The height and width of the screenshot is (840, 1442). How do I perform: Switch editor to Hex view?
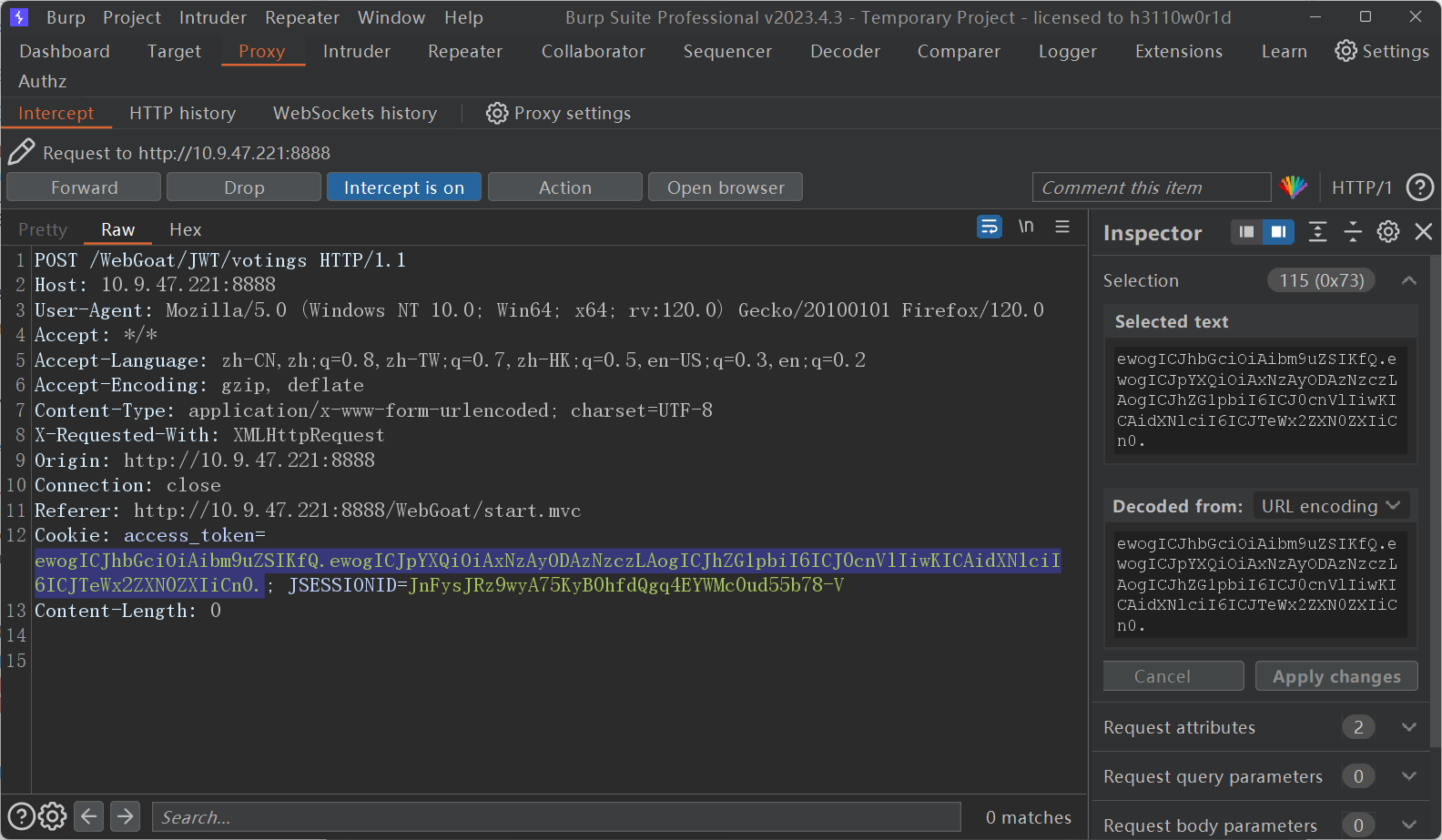point(186,229)
